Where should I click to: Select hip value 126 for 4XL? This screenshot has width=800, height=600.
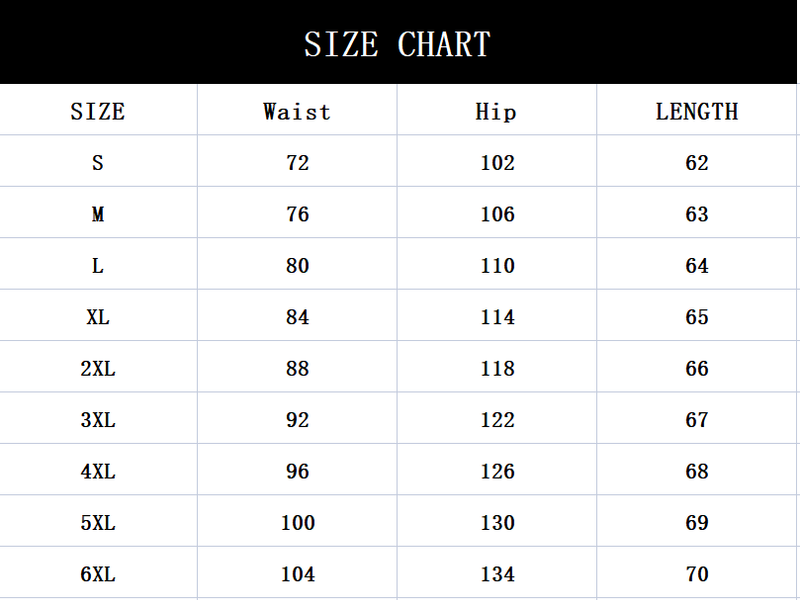(497, 471)
